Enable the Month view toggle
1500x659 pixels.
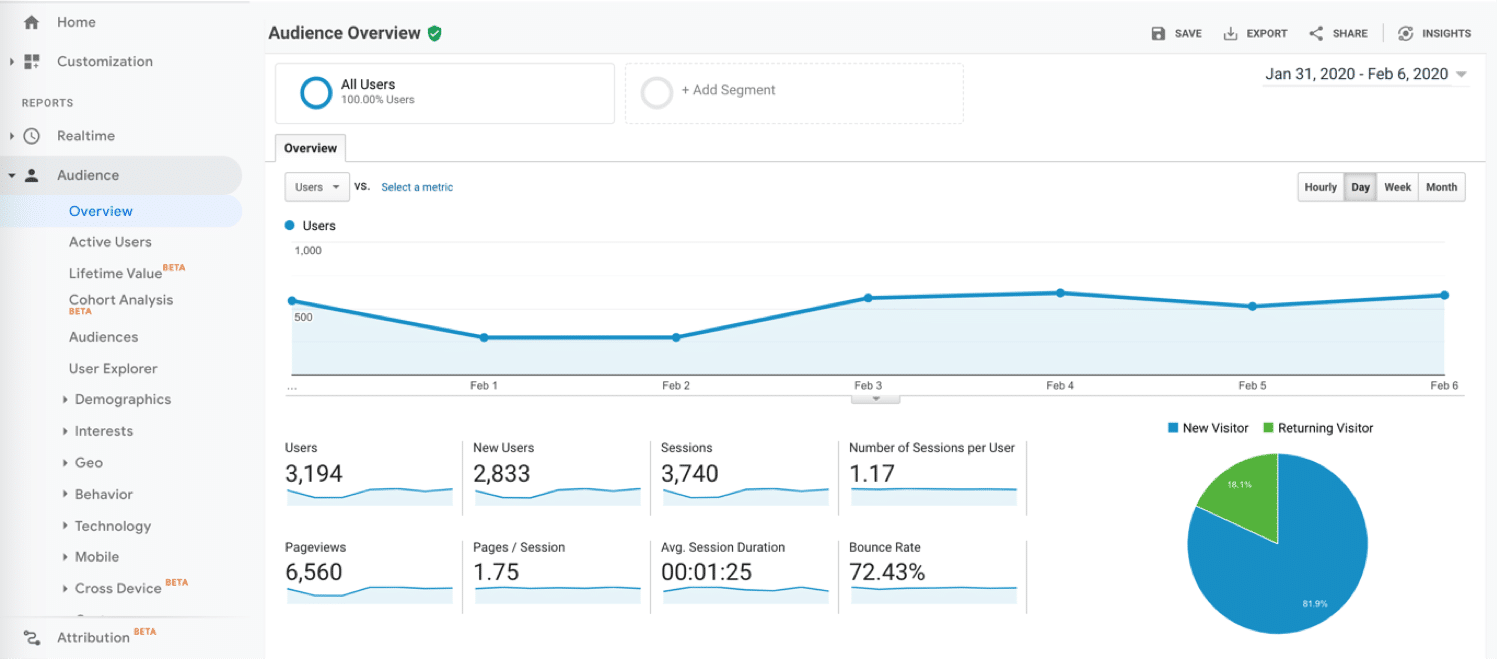1441,186
